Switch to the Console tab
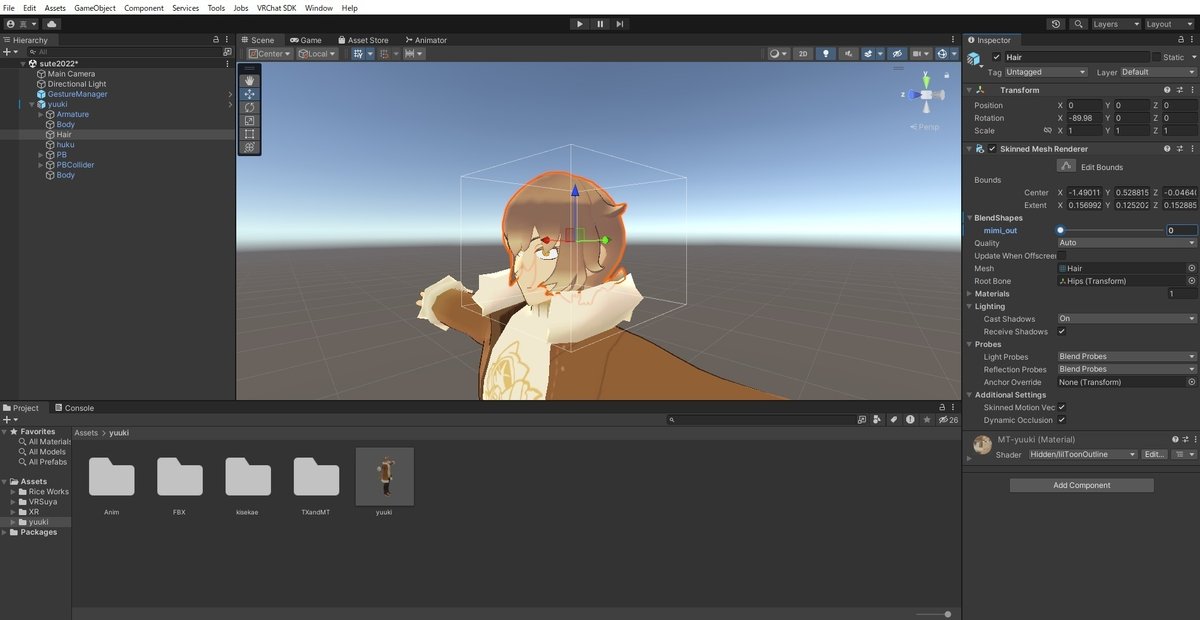Screen dimensions: 1200x620 pos(73,408)
